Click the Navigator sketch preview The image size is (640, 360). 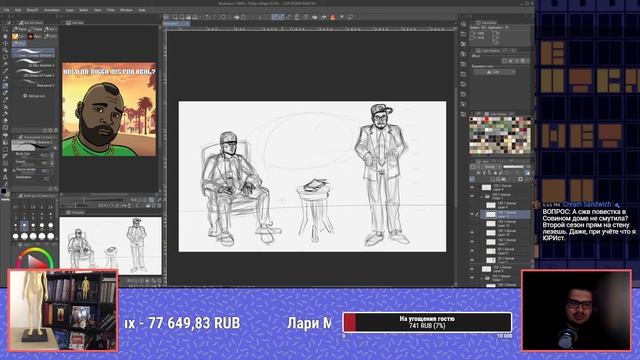coord(111,246)
